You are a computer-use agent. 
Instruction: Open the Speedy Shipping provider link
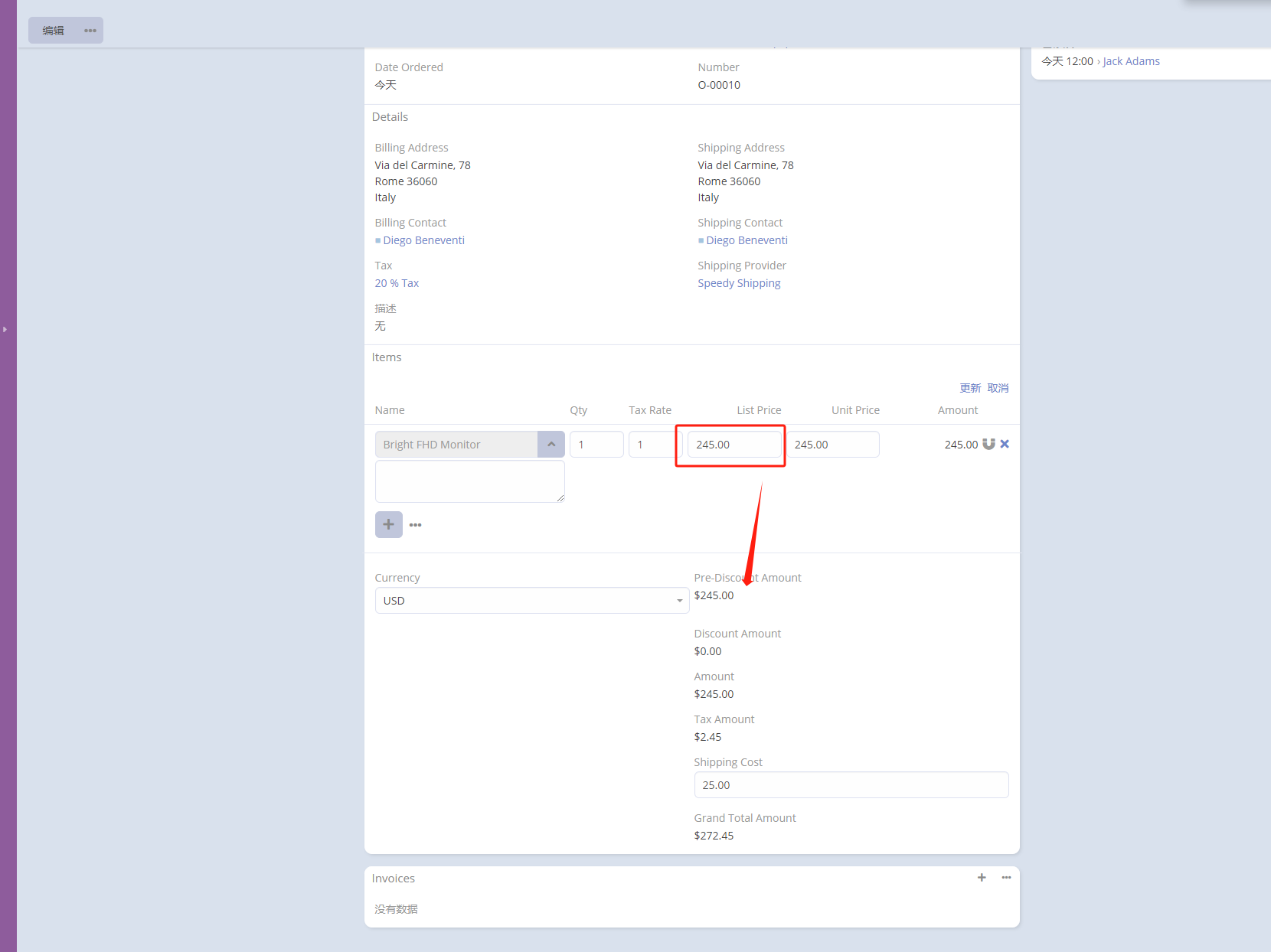coord(739,283)
